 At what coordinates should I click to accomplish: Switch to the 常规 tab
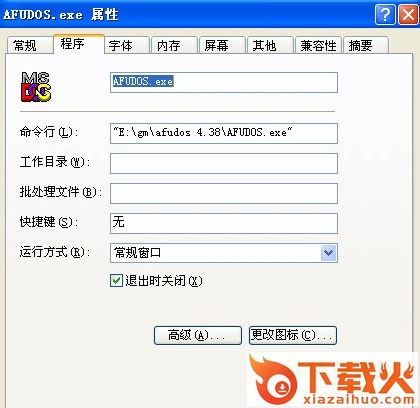tap(29, 45)
